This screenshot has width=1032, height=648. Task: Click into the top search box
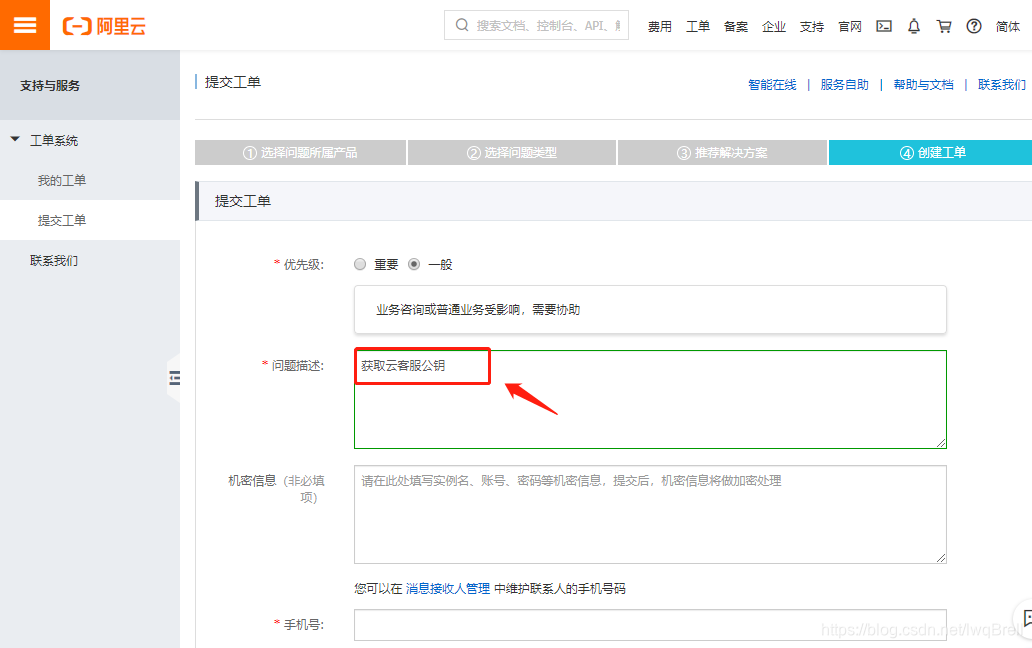click(x=536, y=25)
